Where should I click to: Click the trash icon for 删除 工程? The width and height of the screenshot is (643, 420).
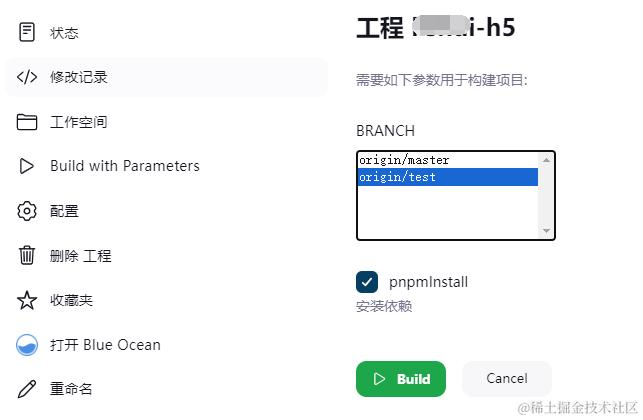click(27, 255)
